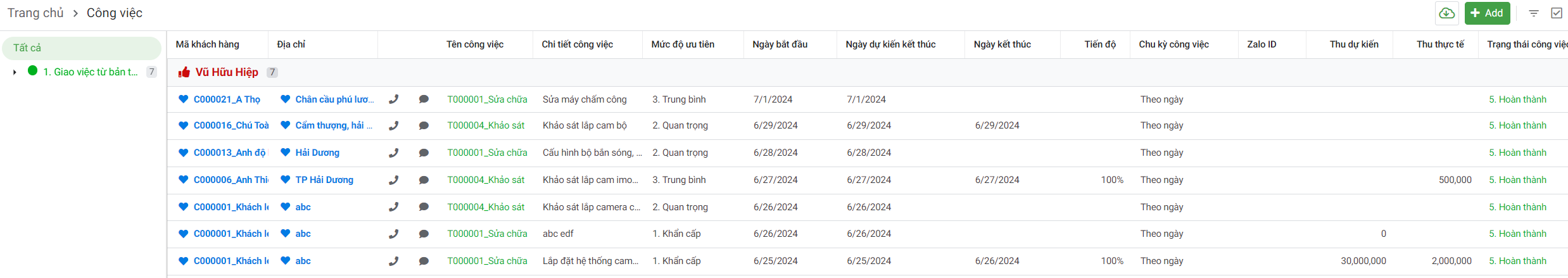
Task: Toggle the select checkbox icon at top right
Action: click(1556, 13)
